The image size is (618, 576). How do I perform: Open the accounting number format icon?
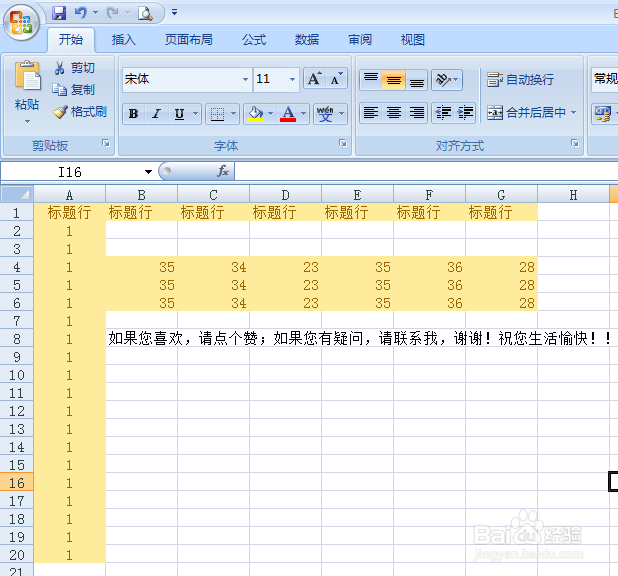[603, 114]
